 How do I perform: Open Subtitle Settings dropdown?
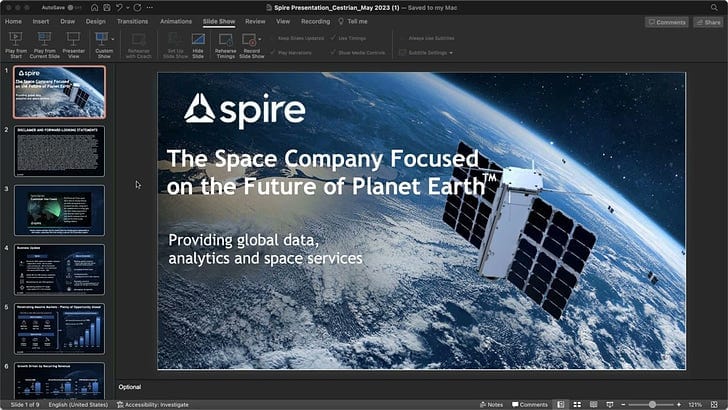coord(426,52)
